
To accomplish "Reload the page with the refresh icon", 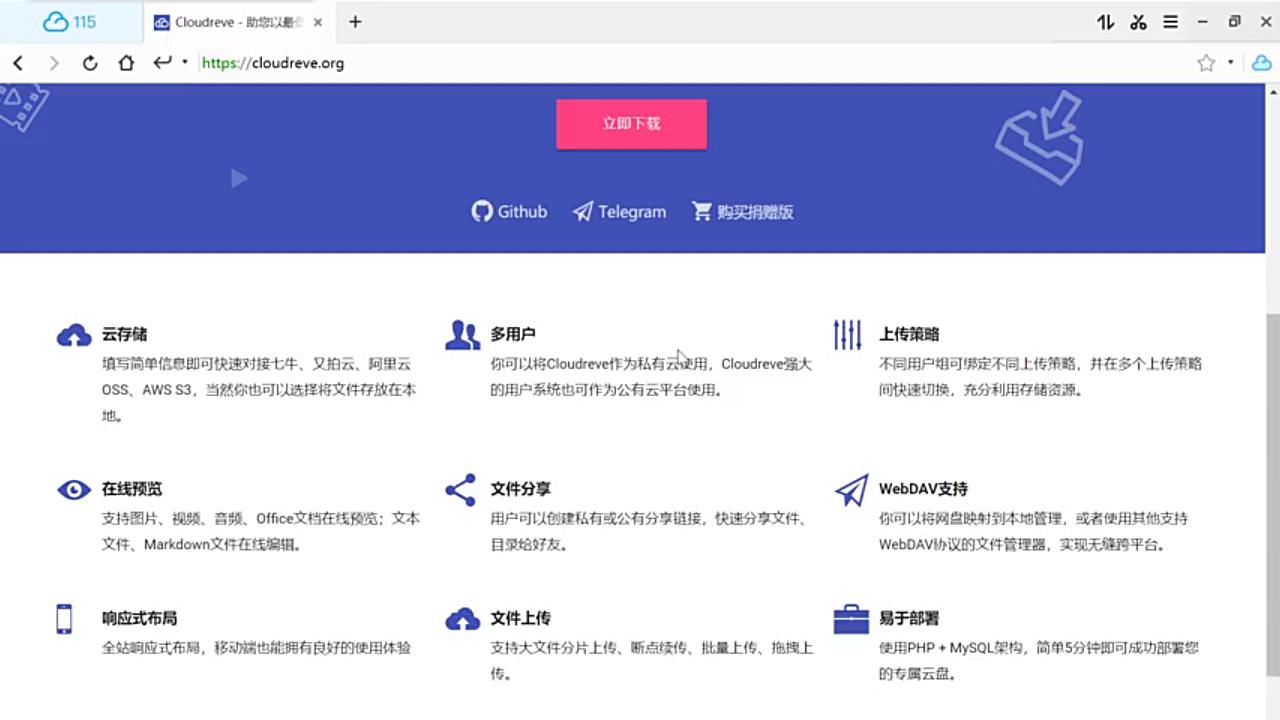I will (90, 63).
